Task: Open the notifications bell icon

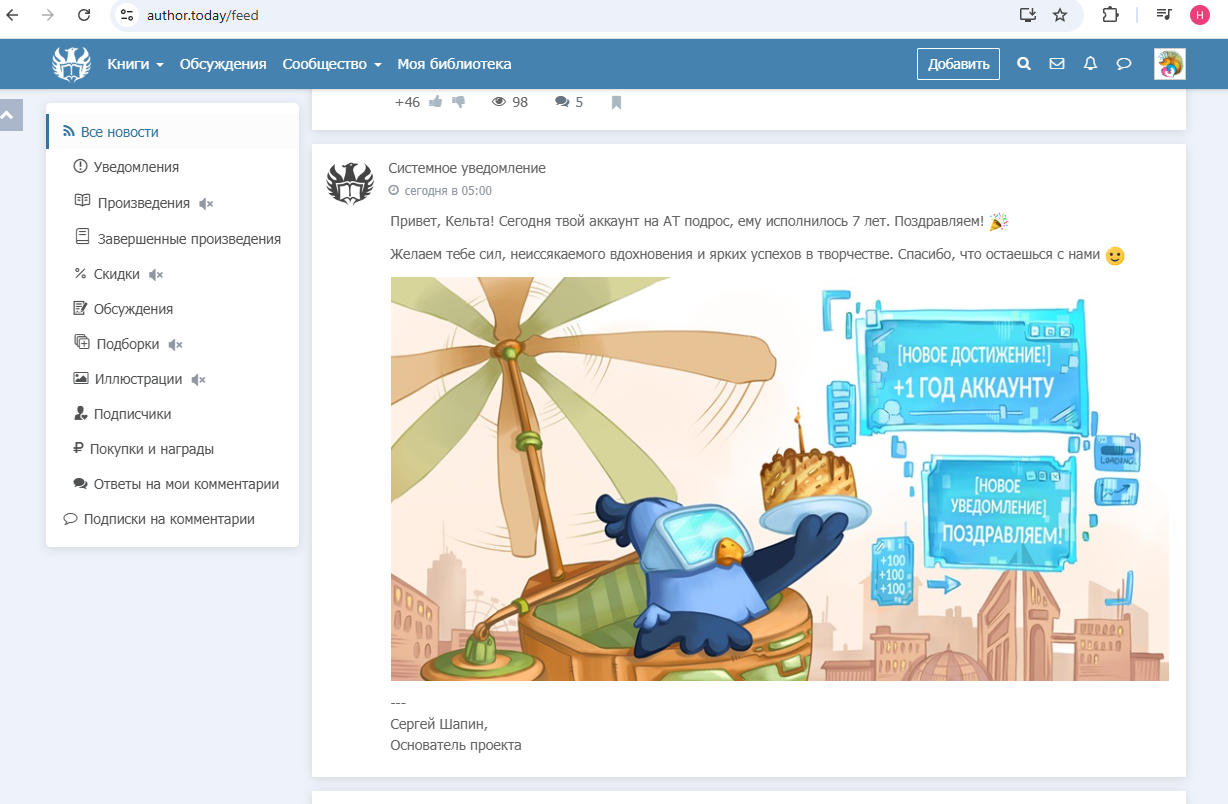Action: tap(1090, 64)
